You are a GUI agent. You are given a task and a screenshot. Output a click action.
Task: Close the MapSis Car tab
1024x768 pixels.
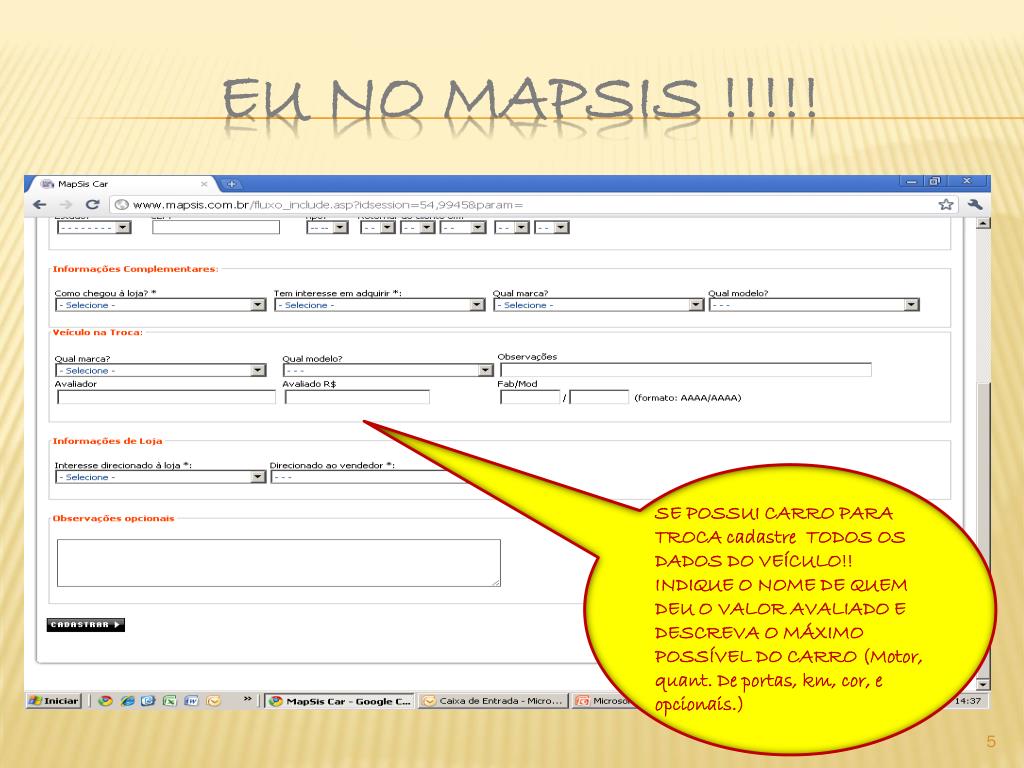coord(204,184)
